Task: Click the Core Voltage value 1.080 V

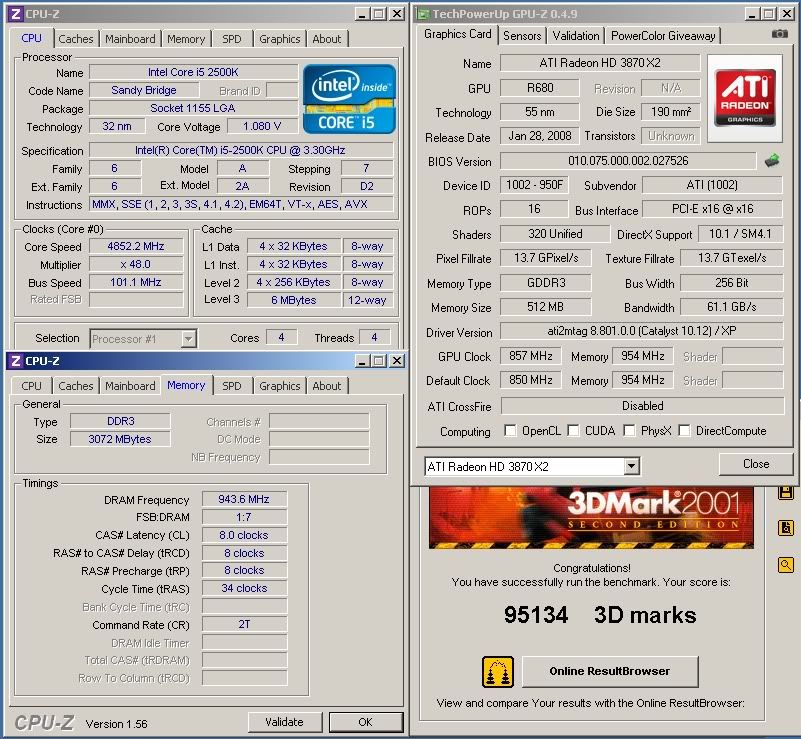Action: (x=262, y=126)
